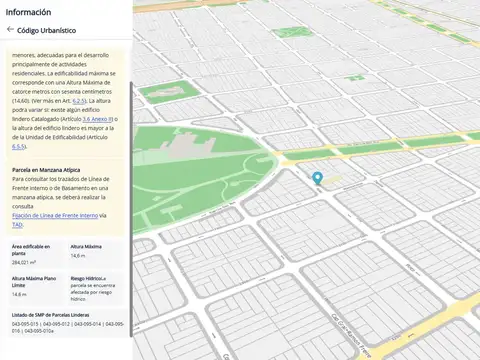480x360 pixels.
Task: Click the side panel vertical scrollbar
Action: tap(131, 209)
